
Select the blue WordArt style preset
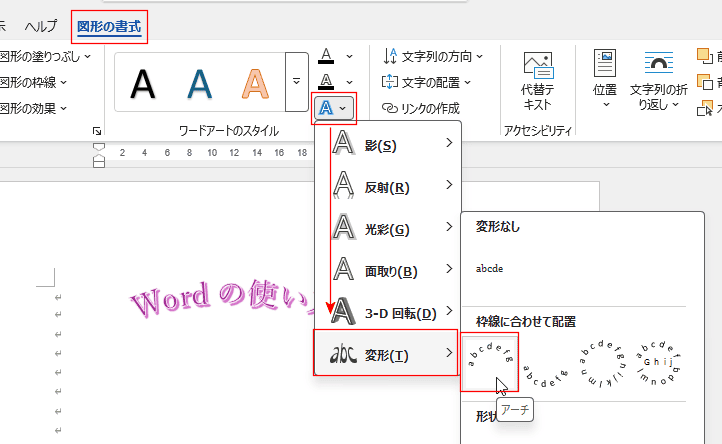(201, 83)
